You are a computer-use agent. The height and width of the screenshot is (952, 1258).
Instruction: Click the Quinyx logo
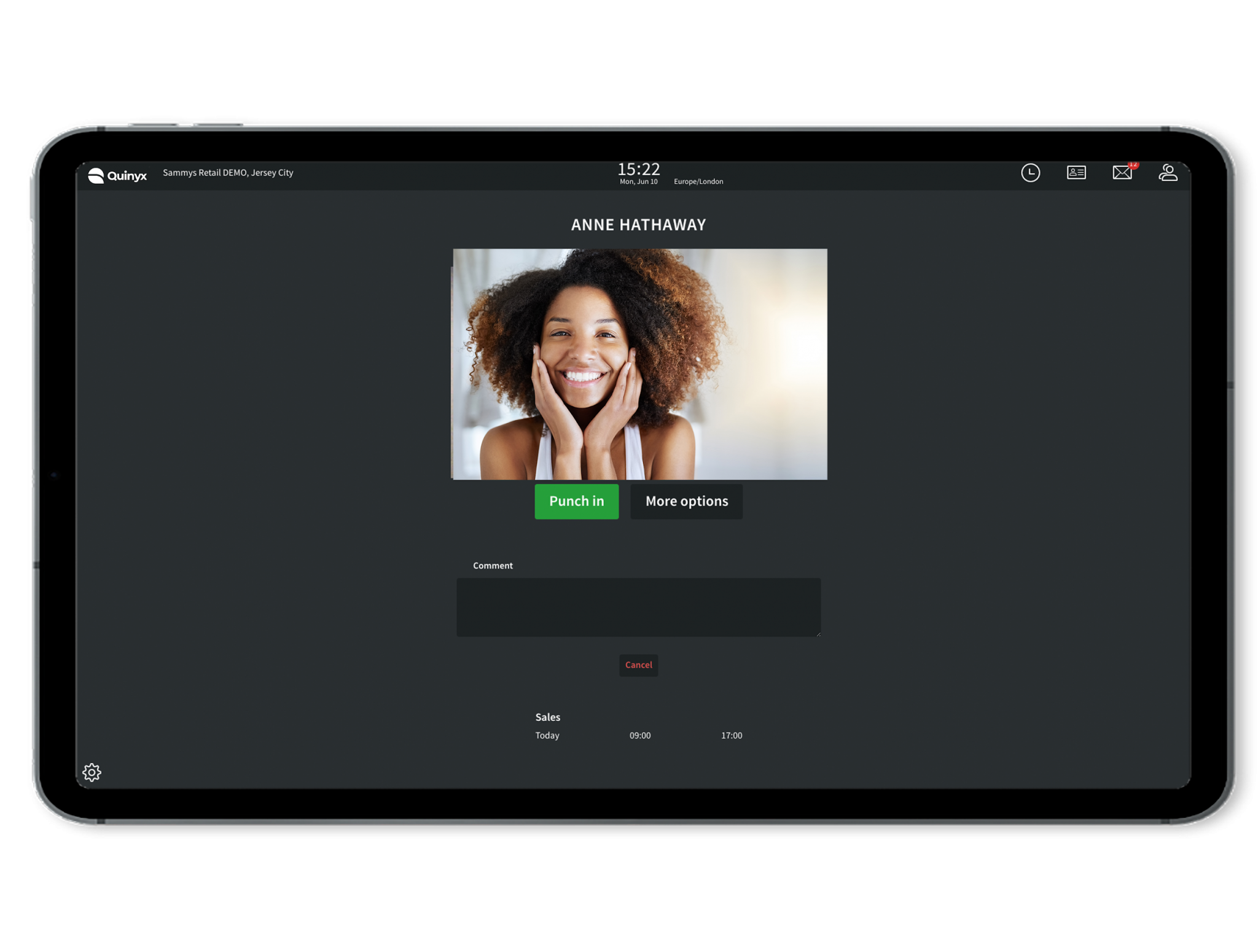point(117,176)
